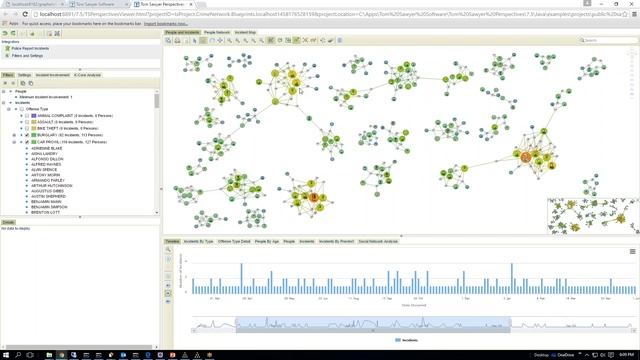Open the K-Core Analysis tab

(87, 75)
